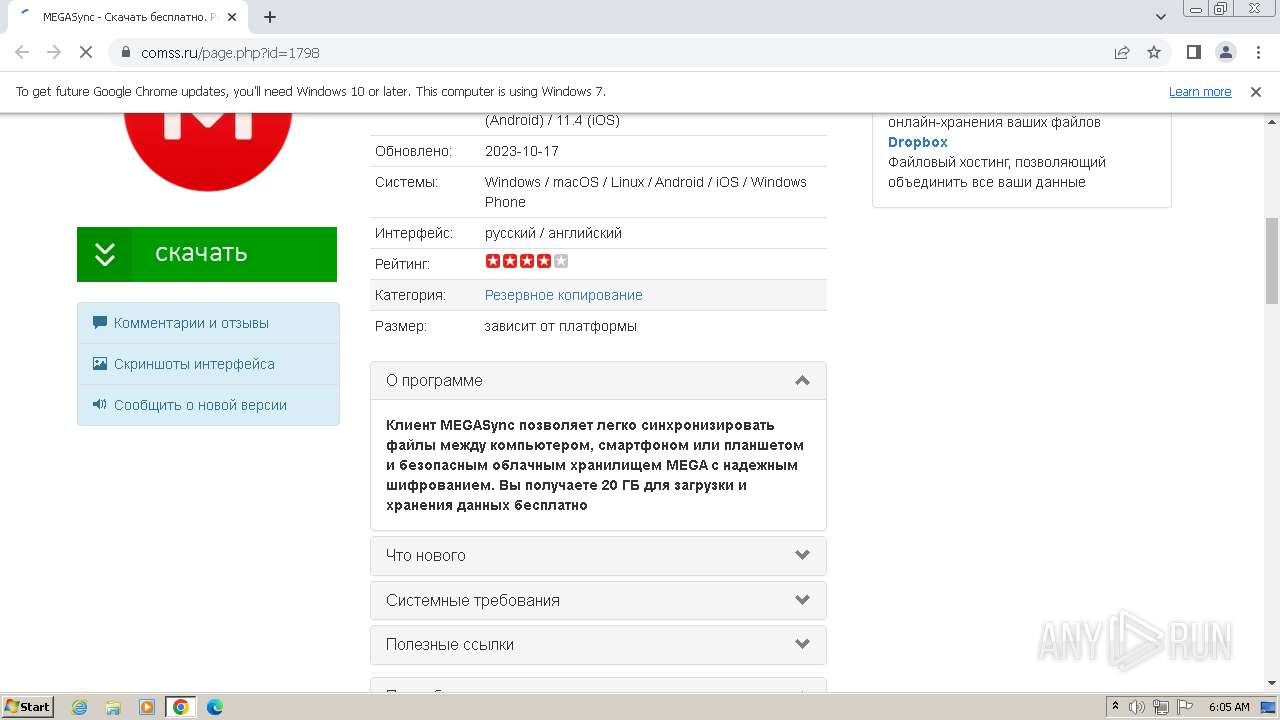Click the browser forward arrow
This screenshot has height=720, width=1280.
[x=54, y=52]
